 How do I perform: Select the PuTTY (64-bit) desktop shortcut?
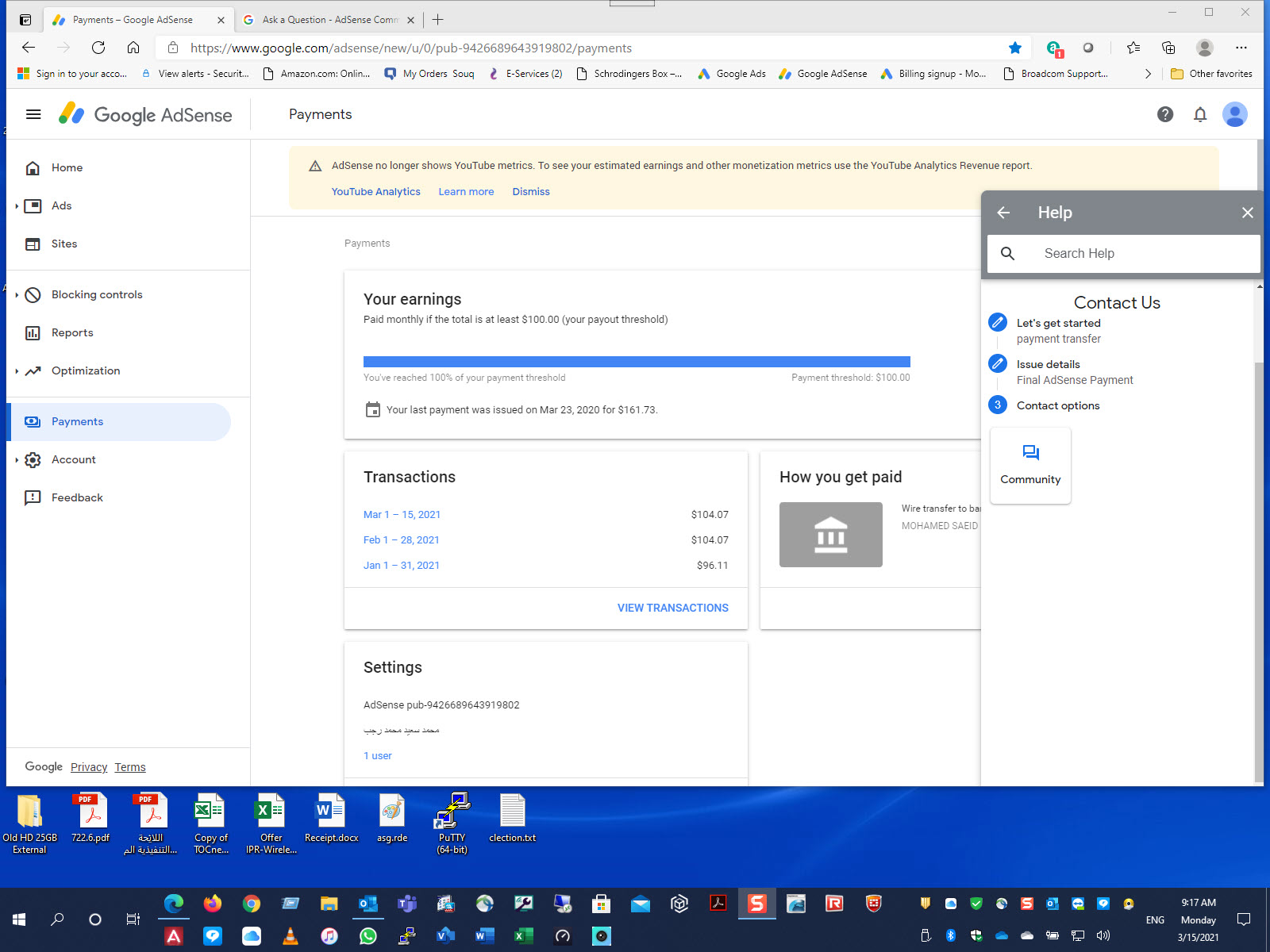point(452,823)
